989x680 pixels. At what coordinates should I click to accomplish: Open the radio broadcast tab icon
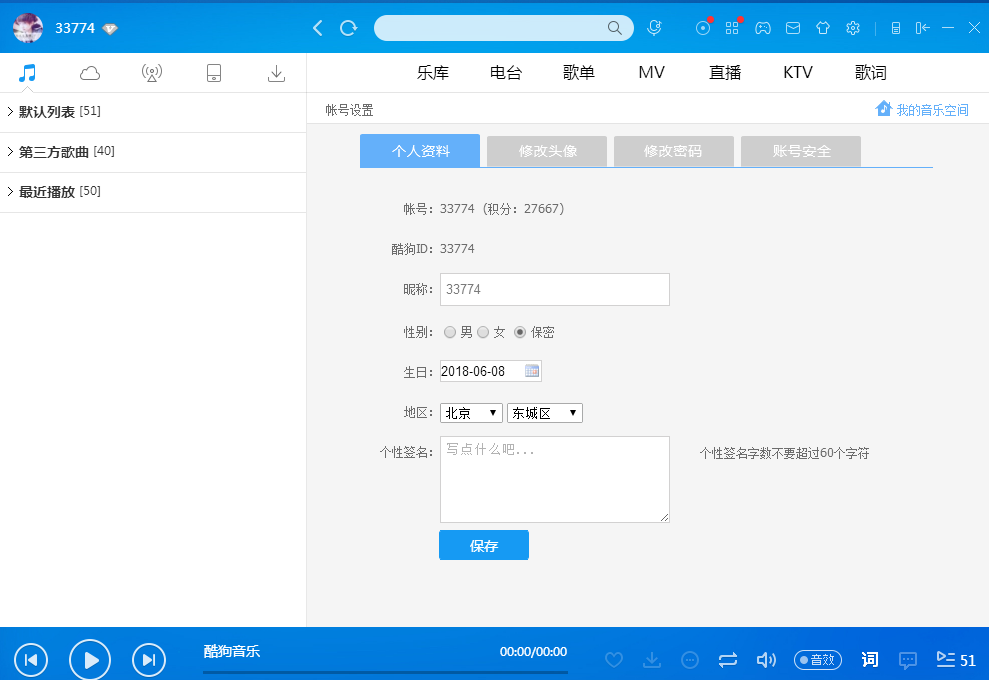click(152, 73)
